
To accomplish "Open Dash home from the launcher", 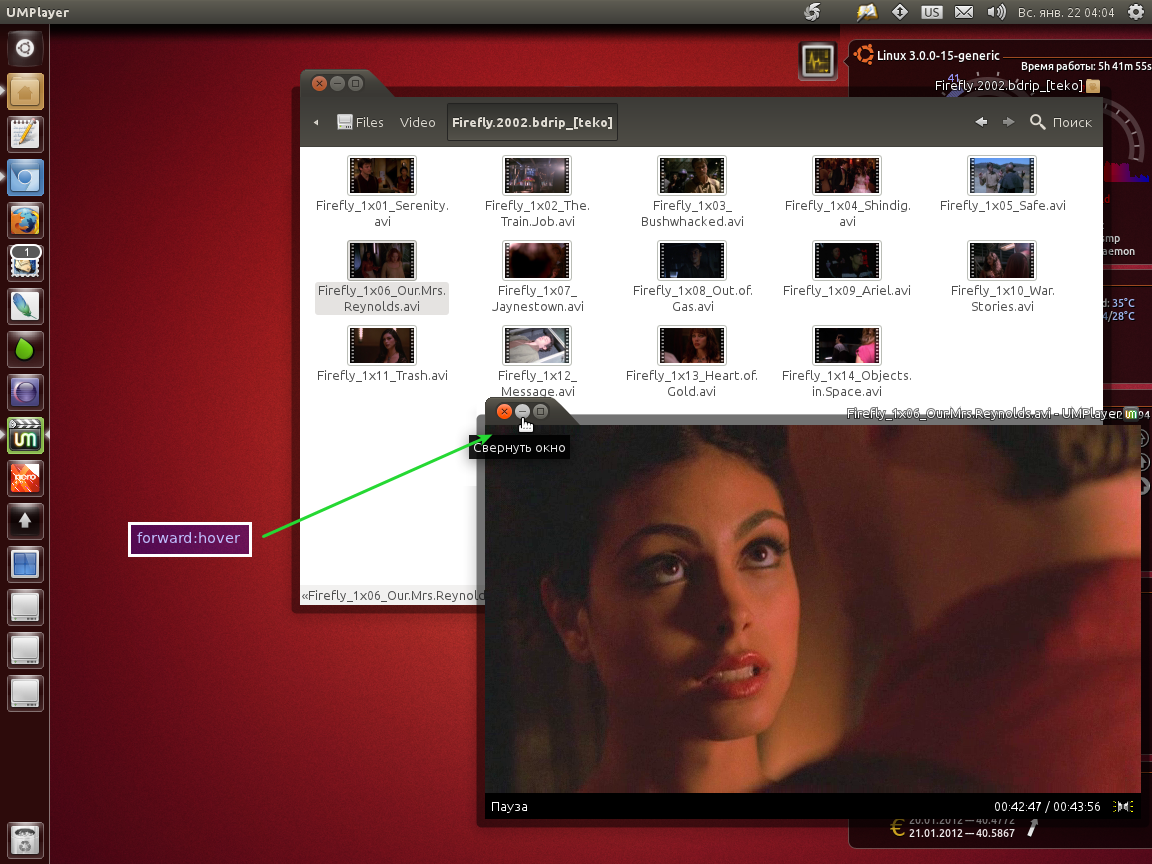I will 25,48.
